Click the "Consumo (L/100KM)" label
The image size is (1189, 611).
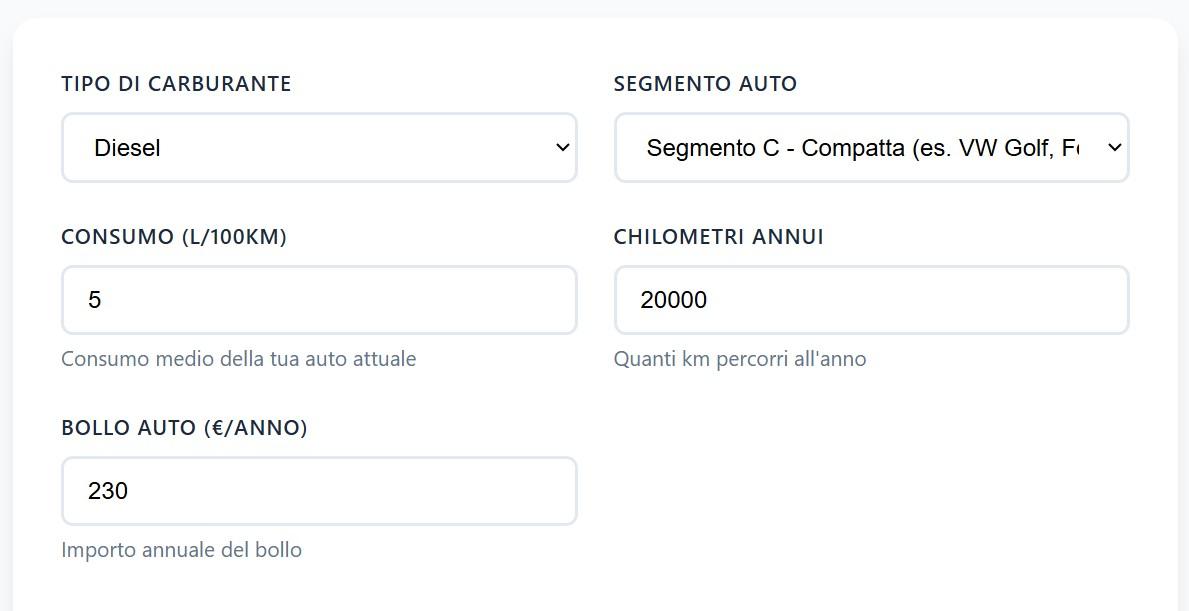(x=174, y=237)
